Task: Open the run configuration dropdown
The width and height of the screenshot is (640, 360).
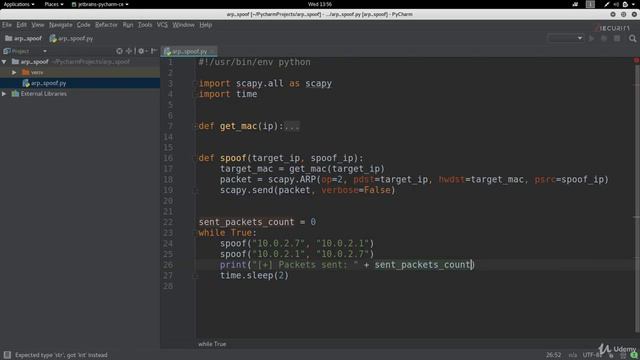Action: [566, 38]
